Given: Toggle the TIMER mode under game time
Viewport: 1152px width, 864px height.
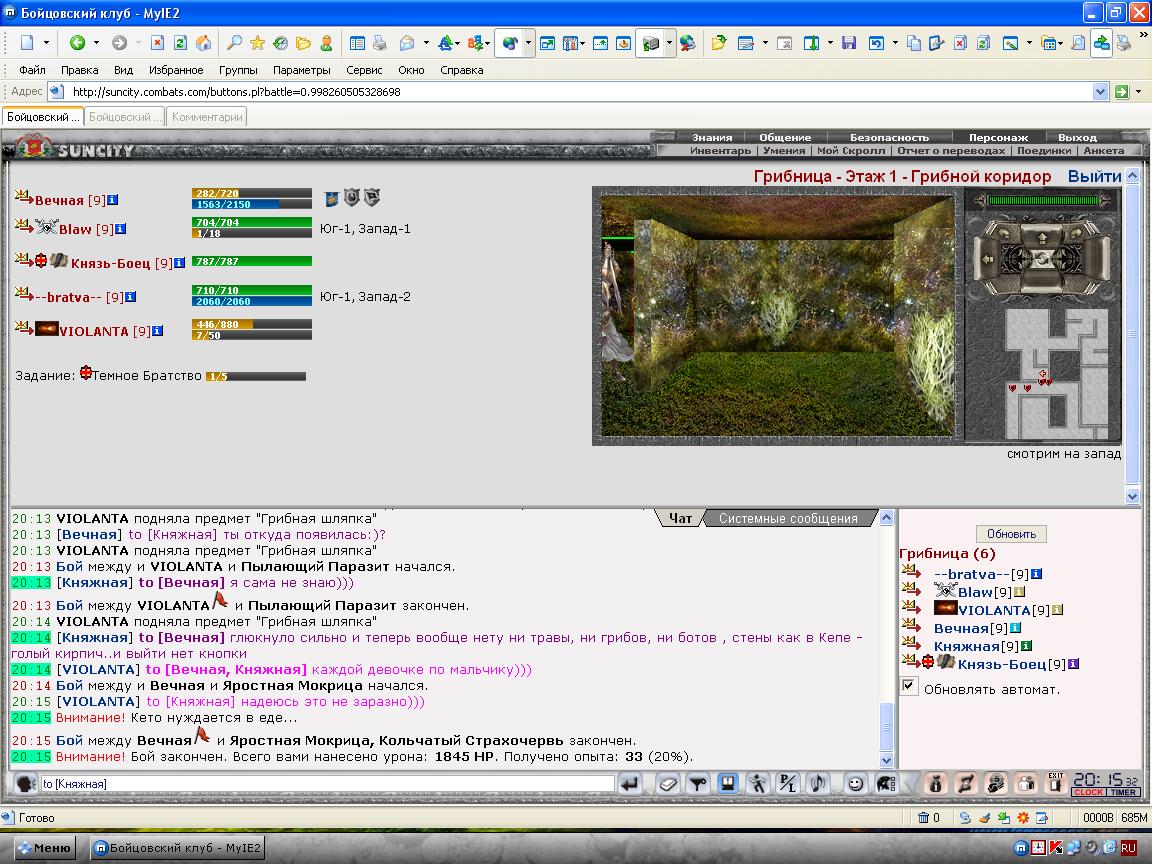Looking at the screenshot, I should click(x=1123, y=793).
